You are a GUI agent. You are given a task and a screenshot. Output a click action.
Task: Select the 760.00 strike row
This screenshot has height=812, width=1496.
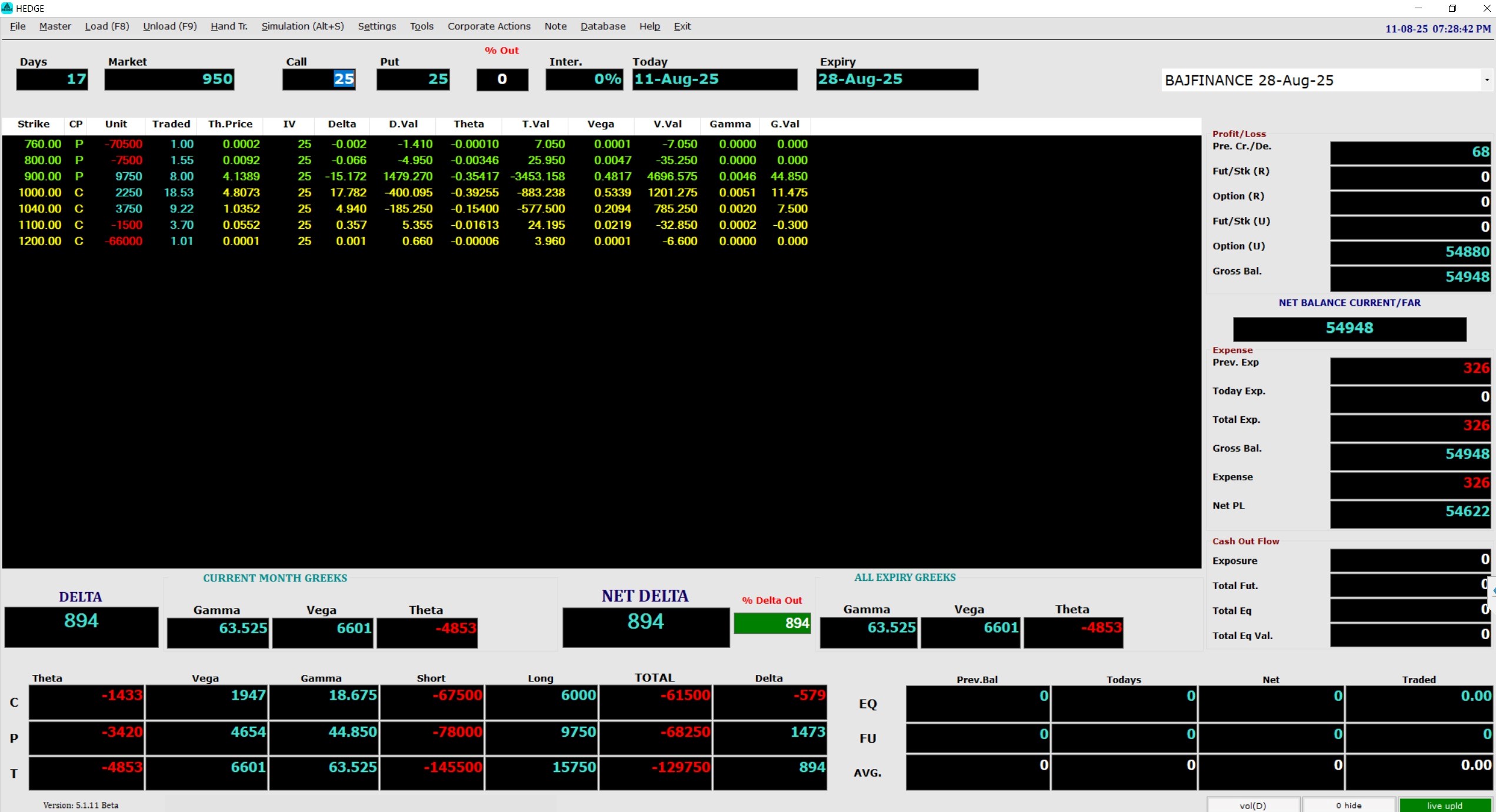click(x=406, y=144)
